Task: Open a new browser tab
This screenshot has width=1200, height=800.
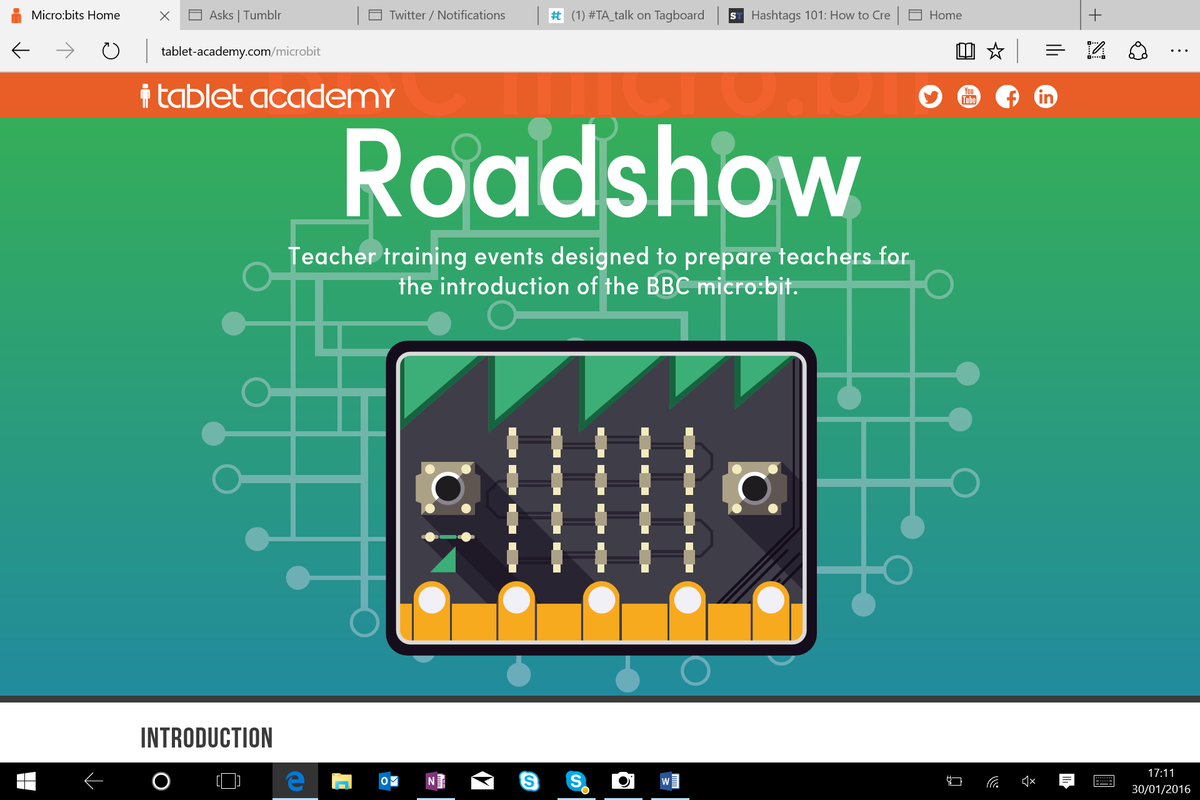Action: pyautogui.click(x=1094, y=15)
